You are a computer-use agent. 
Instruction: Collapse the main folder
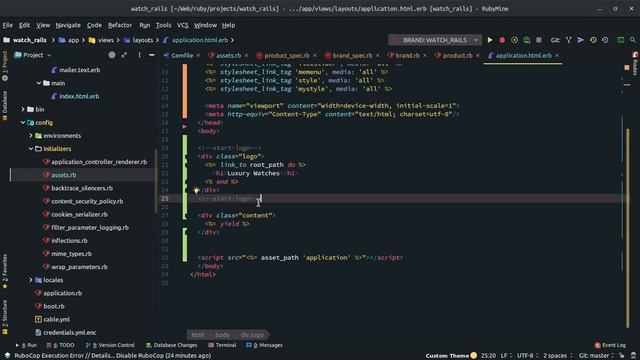(39, 83)
